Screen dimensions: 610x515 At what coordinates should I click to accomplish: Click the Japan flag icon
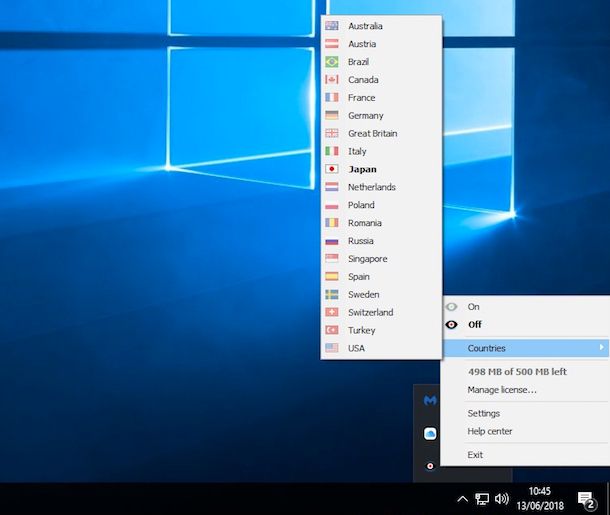tap(332, 169)
